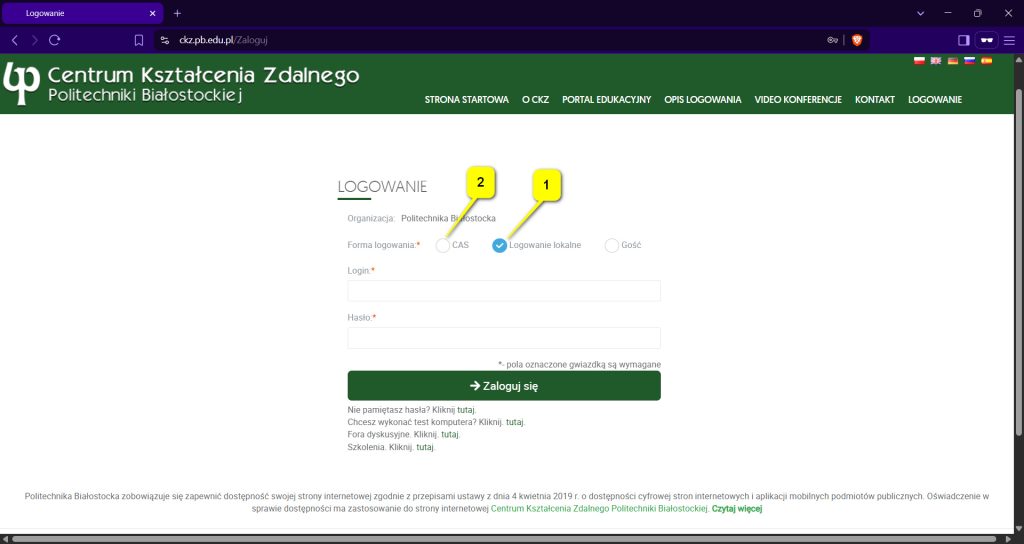Switch language with German flag
The width and height of the screenshot is (1024, 544).
(953, 61)
